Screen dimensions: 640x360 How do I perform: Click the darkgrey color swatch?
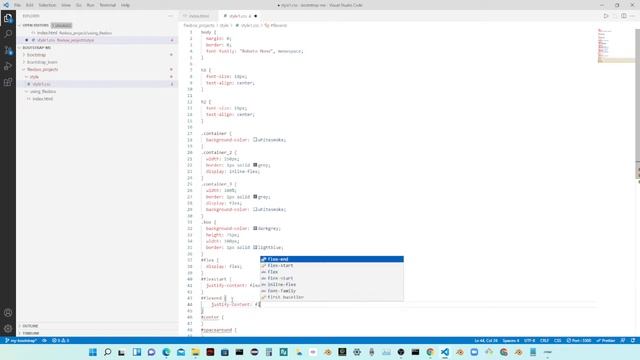coord(255,228)
